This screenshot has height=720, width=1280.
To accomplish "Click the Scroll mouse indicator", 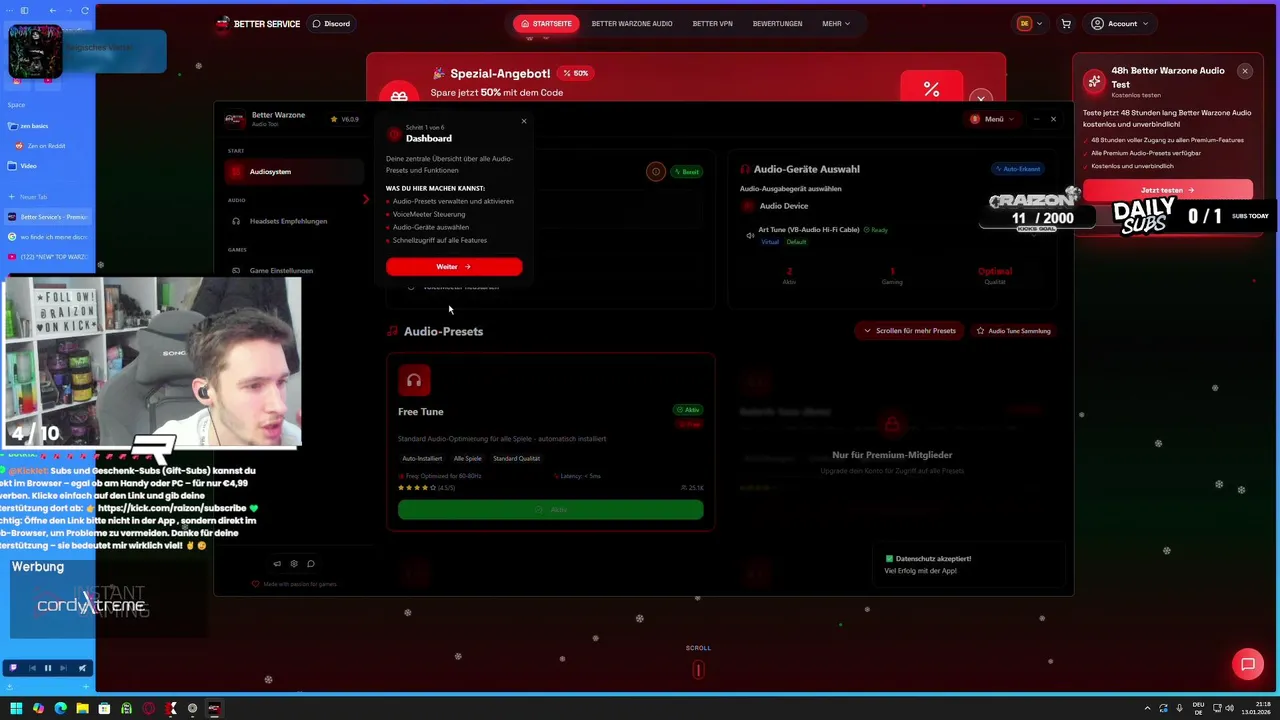I will (698, 669).
